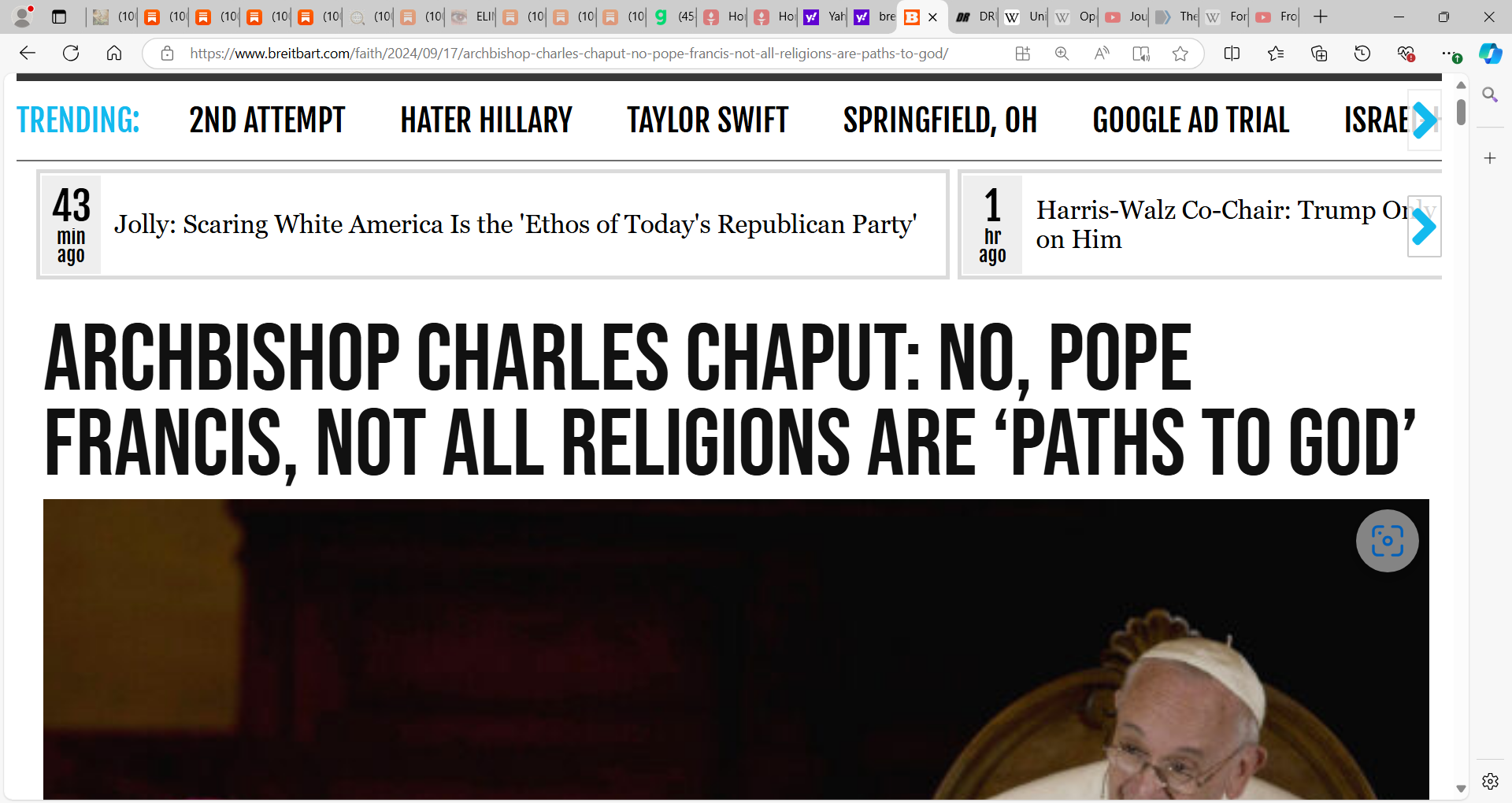Open the '2ND ATTEMPT' trending topic
Viewport: 1512px width, 803px height.
tap(267, 120)
